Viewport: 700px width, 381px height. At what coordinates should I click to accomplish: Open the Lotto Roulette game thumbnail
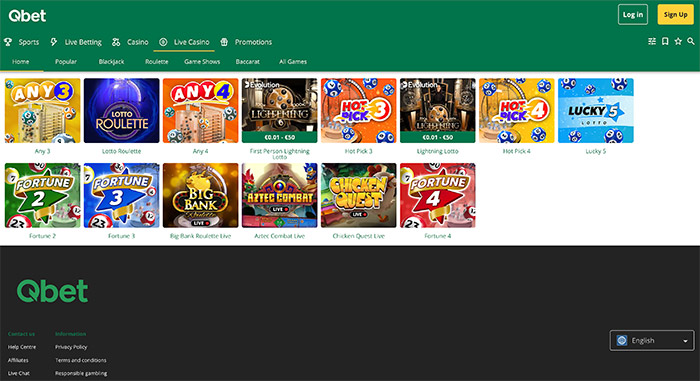[121, 111]
